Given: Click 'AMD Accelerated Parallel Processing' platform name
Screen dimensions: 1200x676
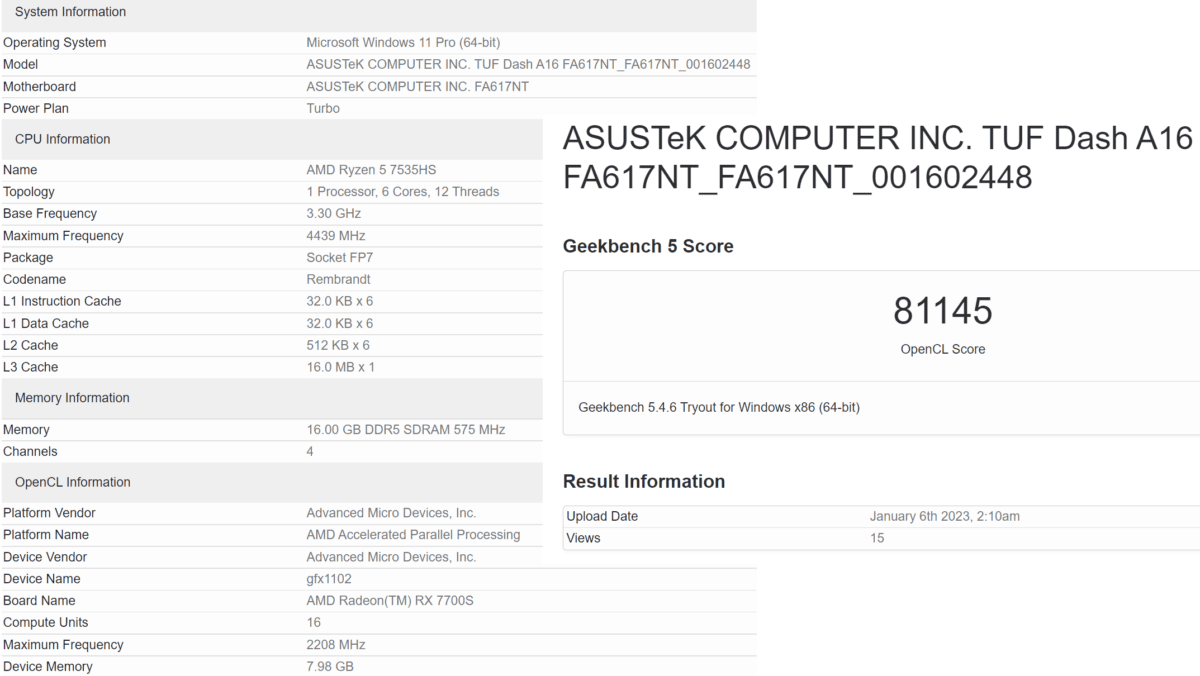Looking at the screenshot, I should [x=413, y=535].
